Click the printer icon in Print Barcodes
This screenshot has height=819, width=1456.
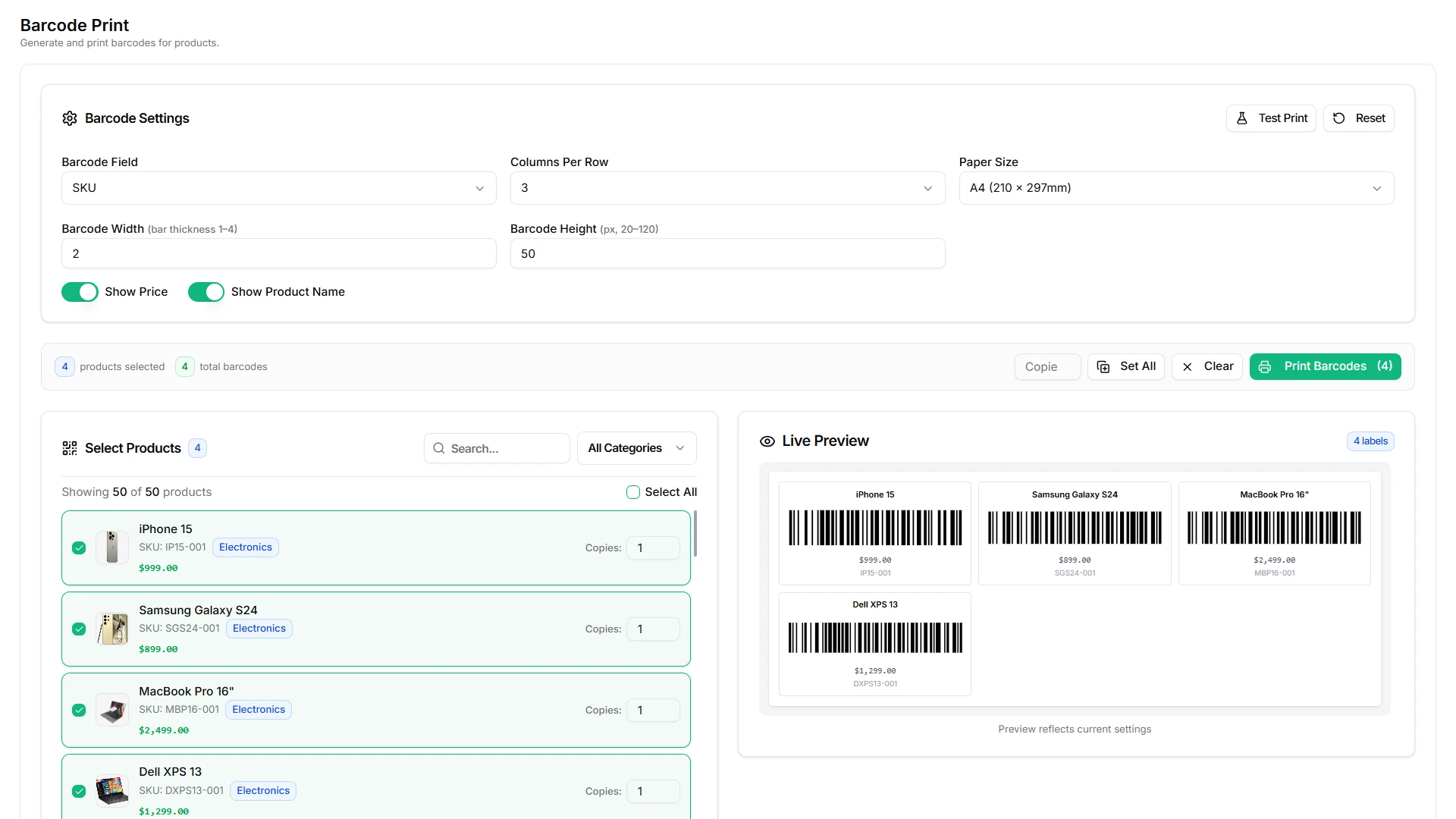point(1265,367)
